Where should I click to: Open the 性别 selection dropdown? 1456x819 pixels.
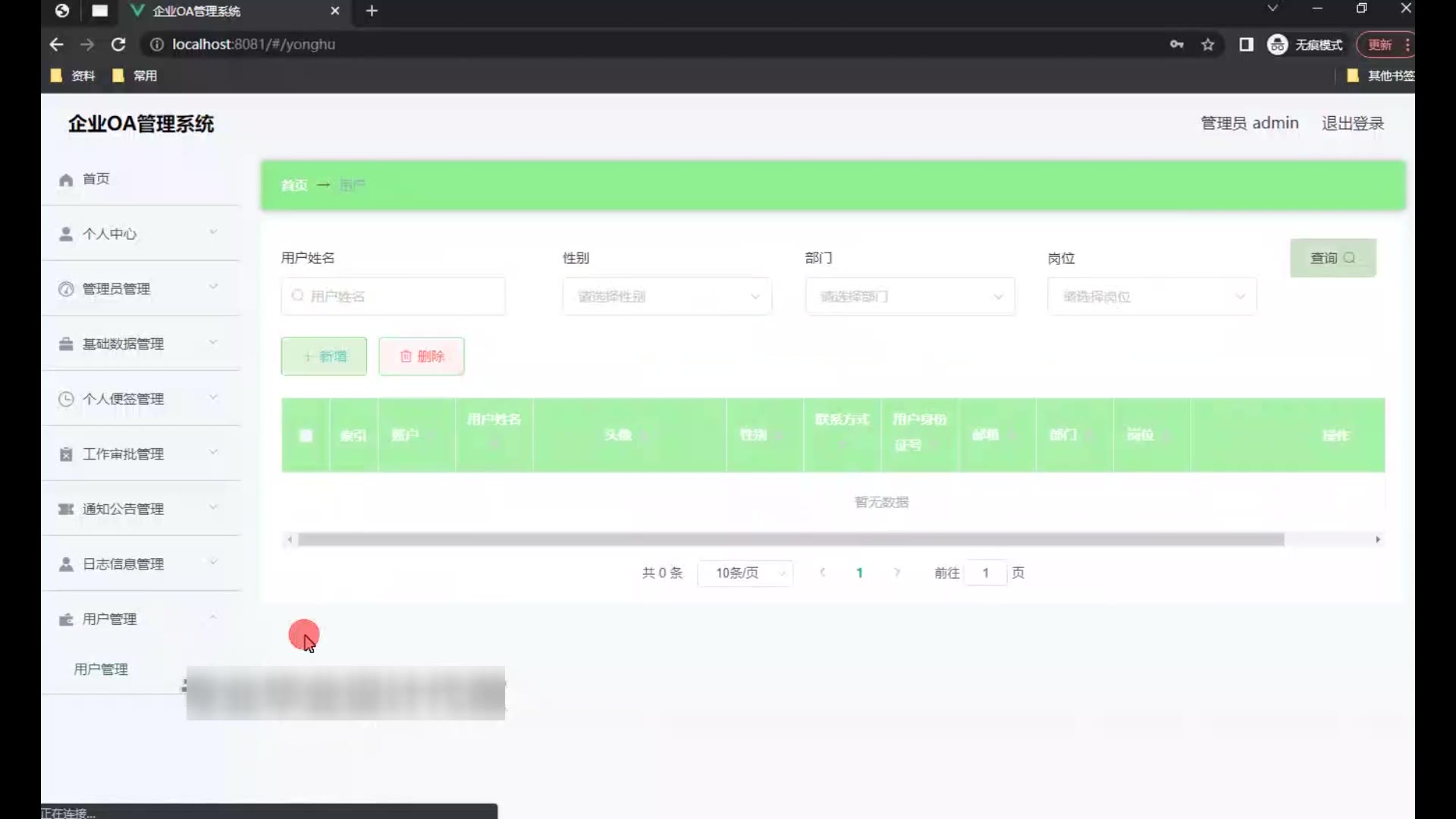667,297
